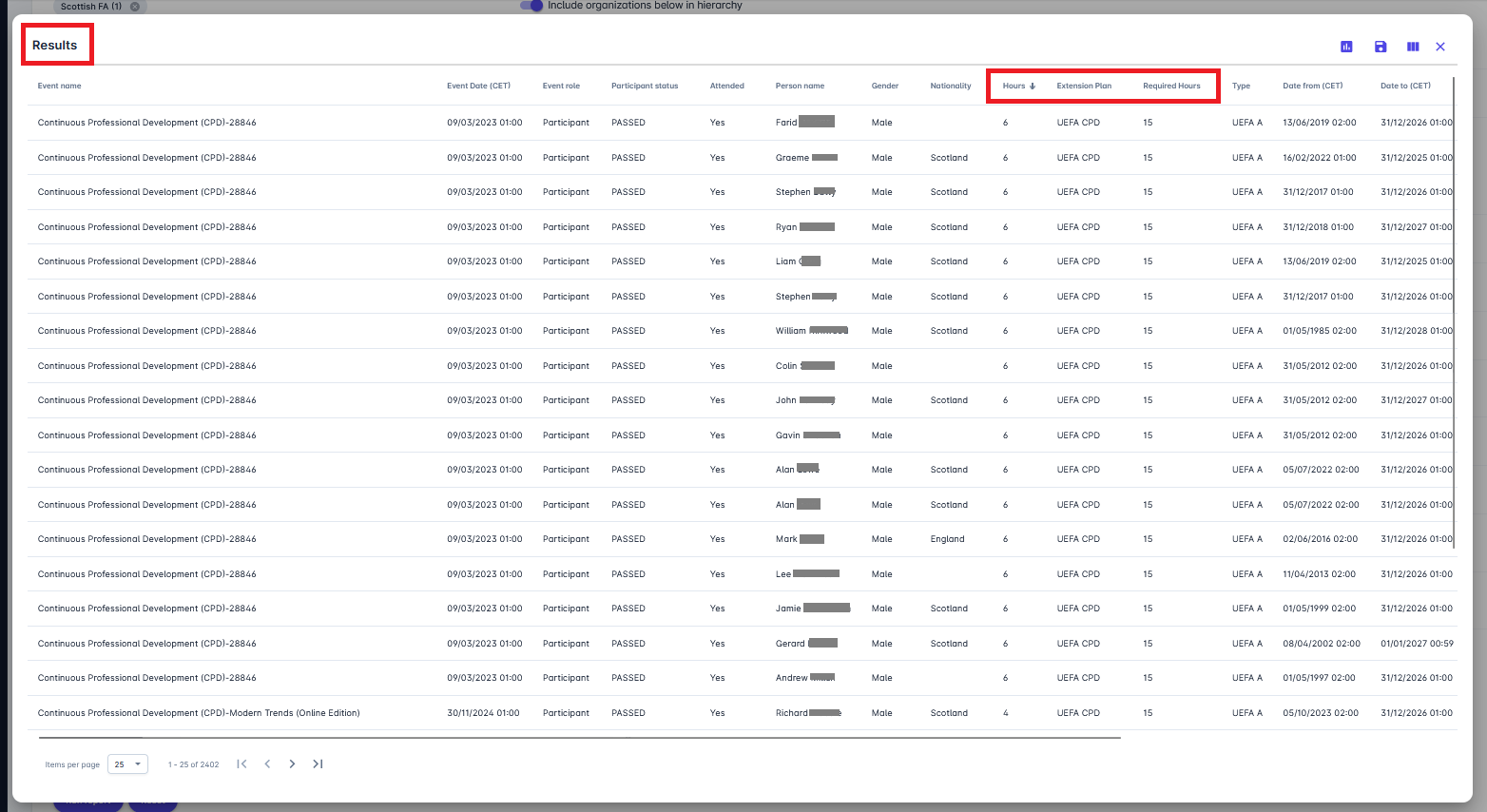
Task: Click the Nationality column header
Action: (950, 86)
